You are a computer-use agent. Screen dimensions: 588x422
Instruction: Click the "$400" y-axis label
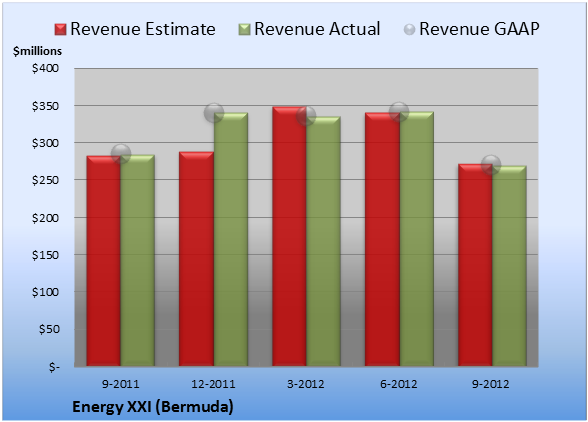[x=45, y=68]
